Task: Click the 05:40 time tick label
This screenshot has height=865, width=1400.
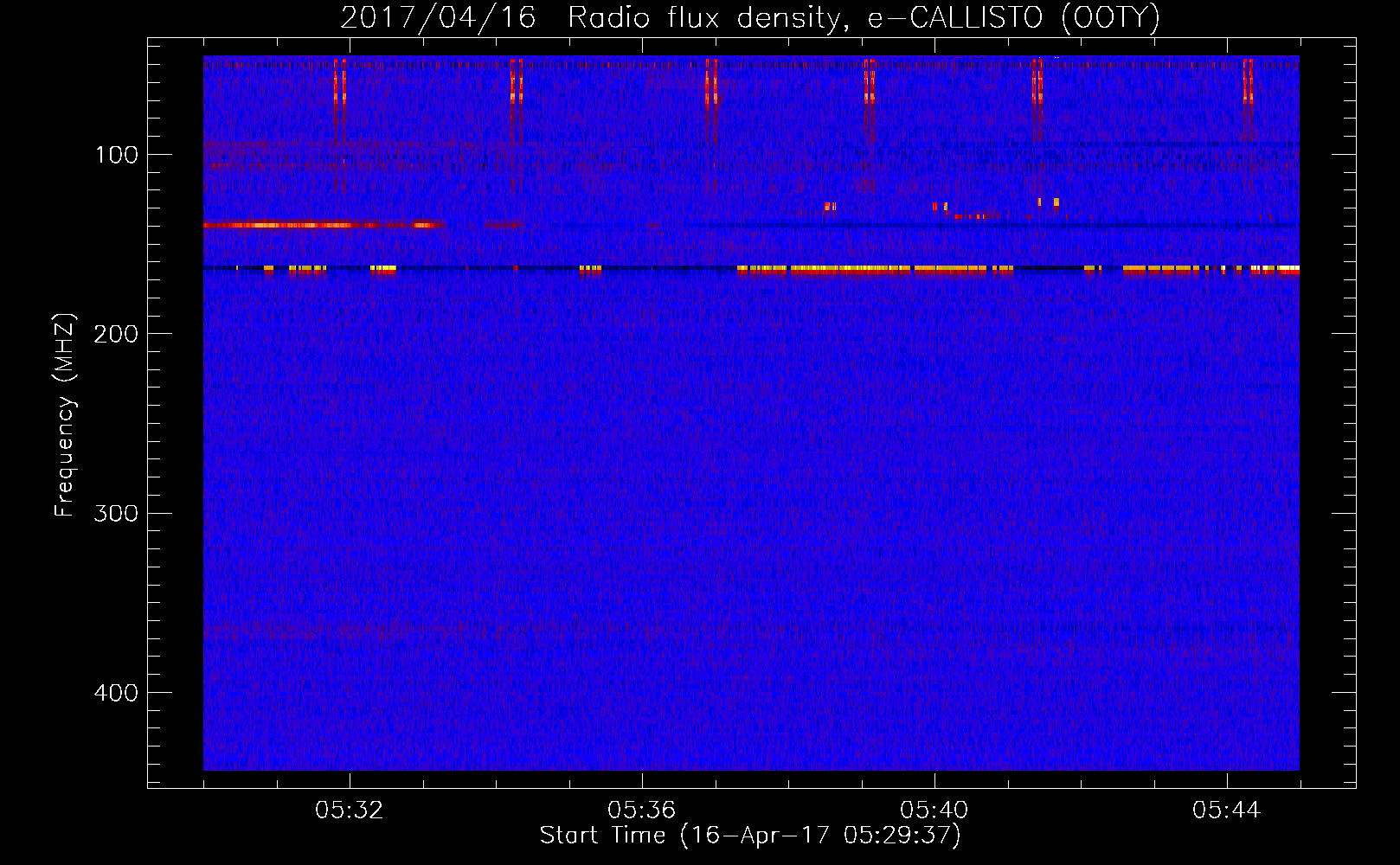Action: pos(934,811)
